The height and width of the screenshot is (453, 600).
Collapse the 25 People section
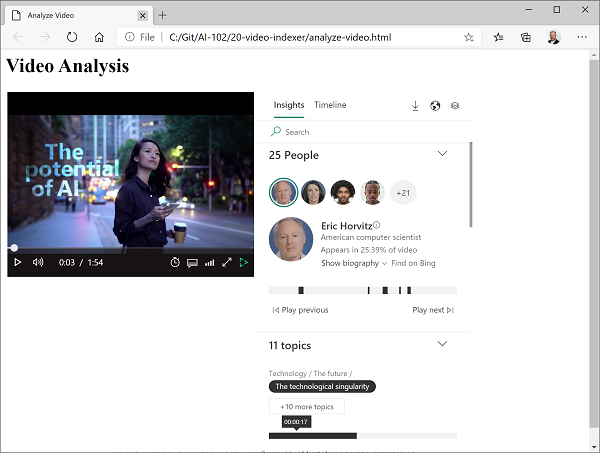tap(442, 153)
